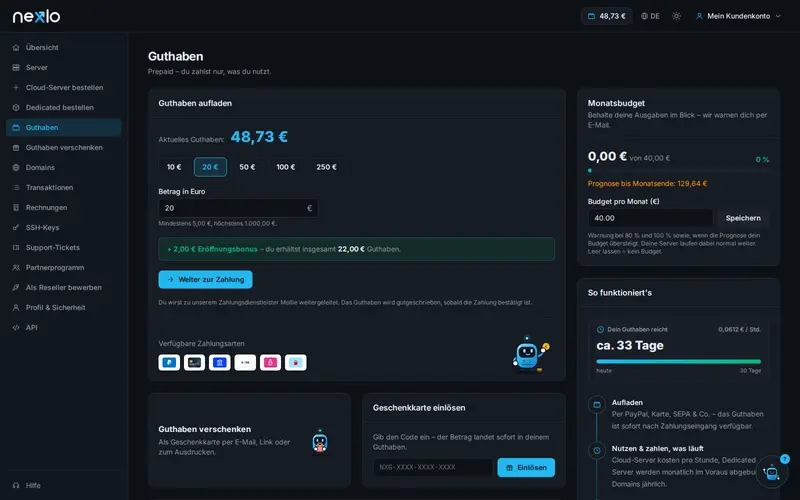Click the 'Prognose bis Monatsende: 129,64 €' text
Screen dimensions: 800x500
pos(647,184)
